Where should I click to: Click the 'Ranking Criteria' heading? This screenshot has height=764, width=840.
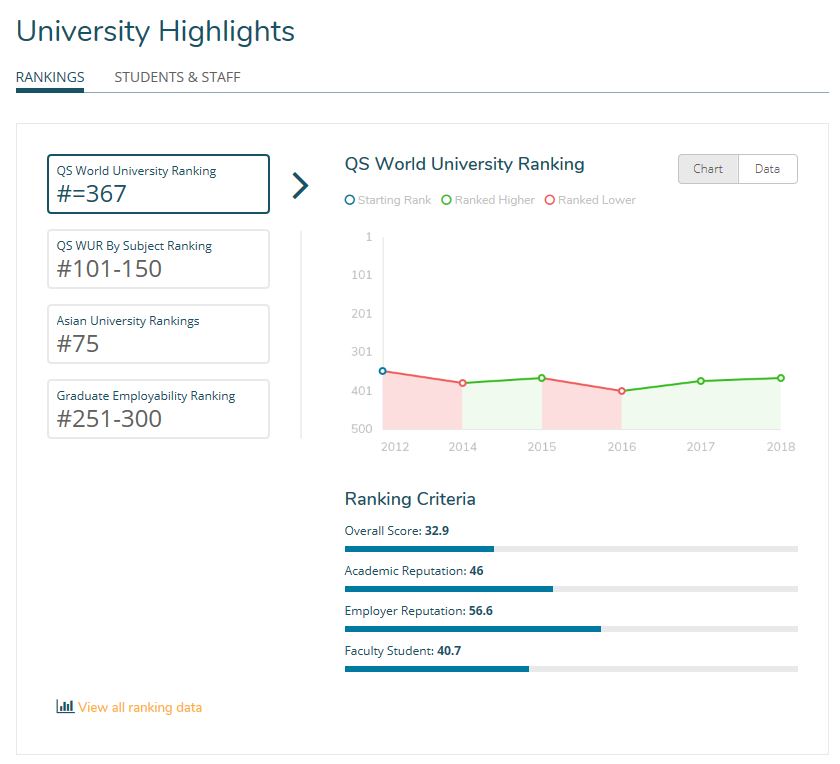click(410, 499)
